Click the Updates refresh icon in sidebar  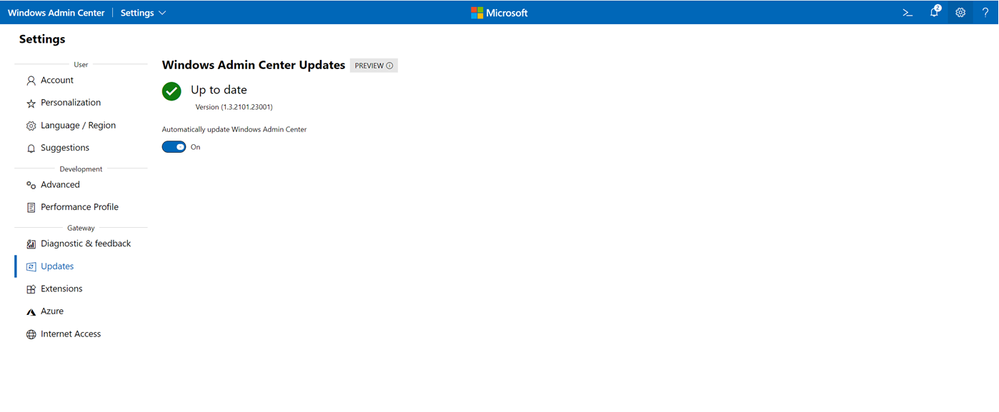click(x=31, y=267)
